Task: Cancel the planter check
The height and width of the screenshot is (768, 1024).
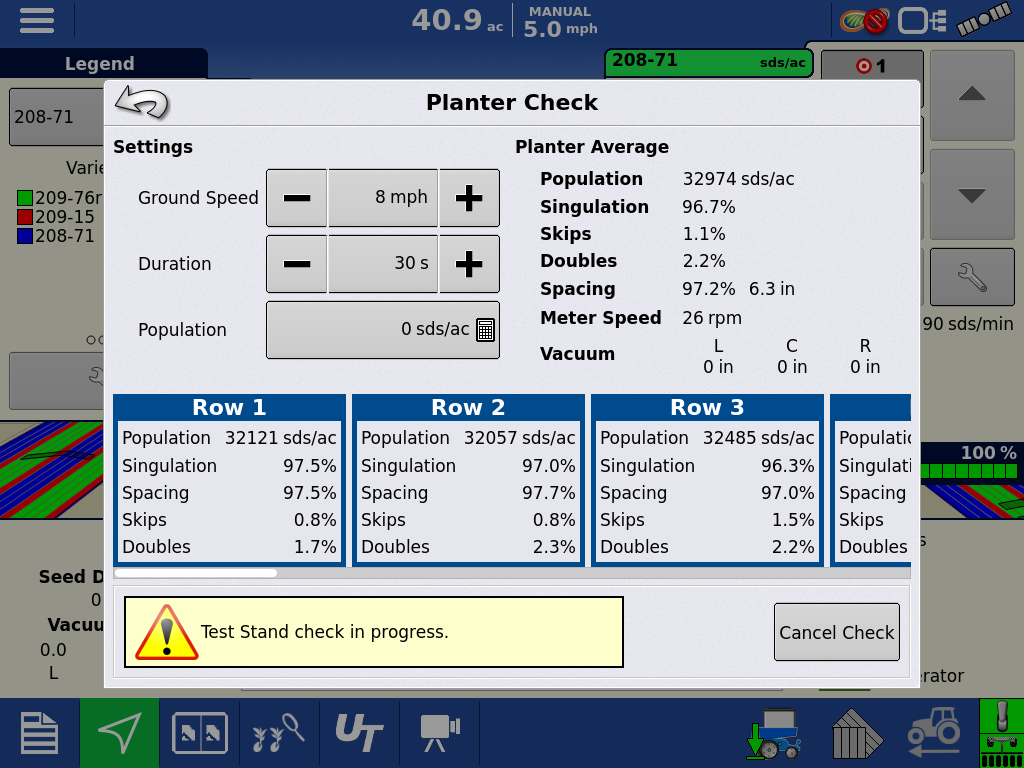Action: [837, 632]
